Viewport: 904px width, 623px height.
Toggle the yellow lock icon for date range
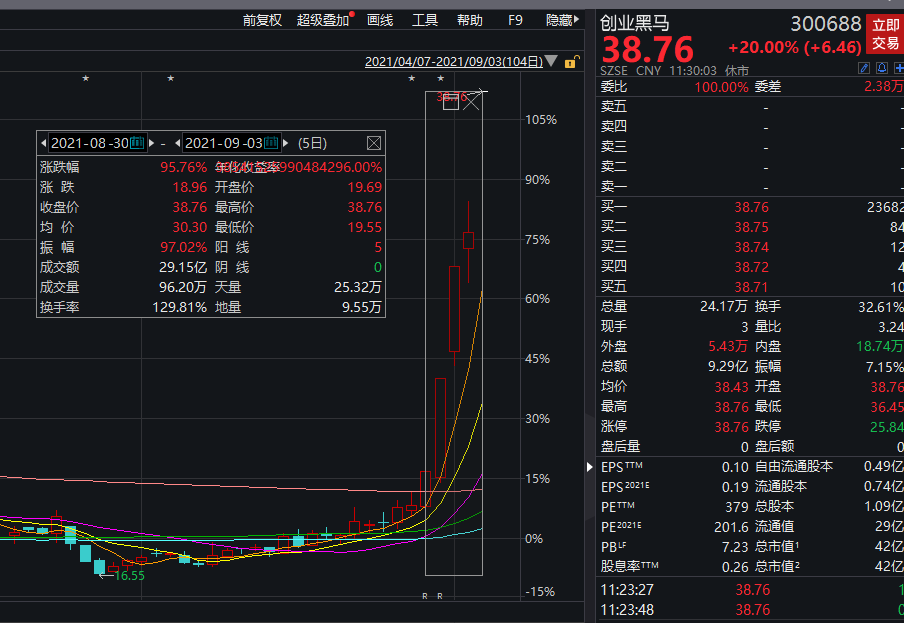pos(570,62)
